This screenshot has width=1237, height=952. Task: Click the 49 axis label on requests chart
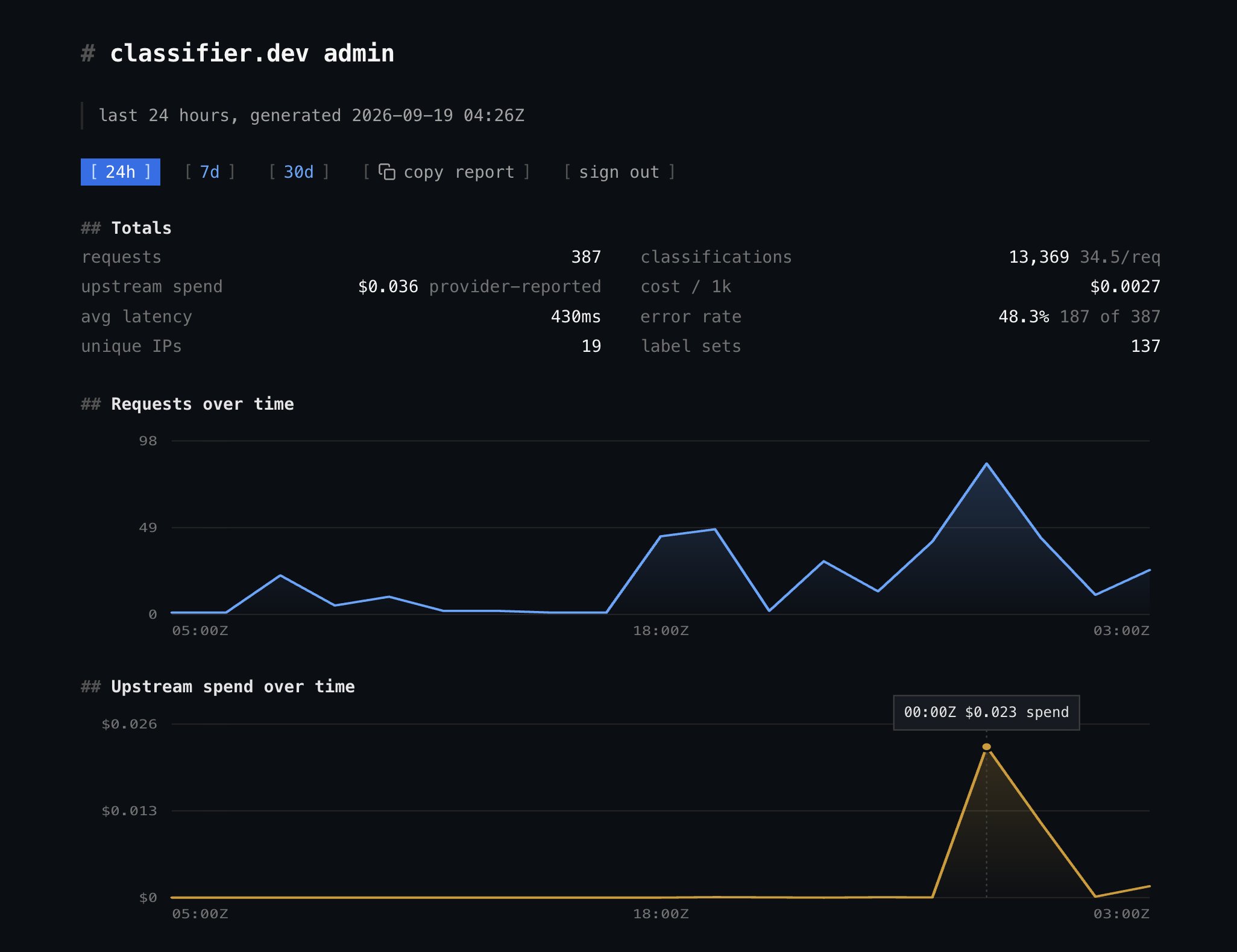coord(148,528)
